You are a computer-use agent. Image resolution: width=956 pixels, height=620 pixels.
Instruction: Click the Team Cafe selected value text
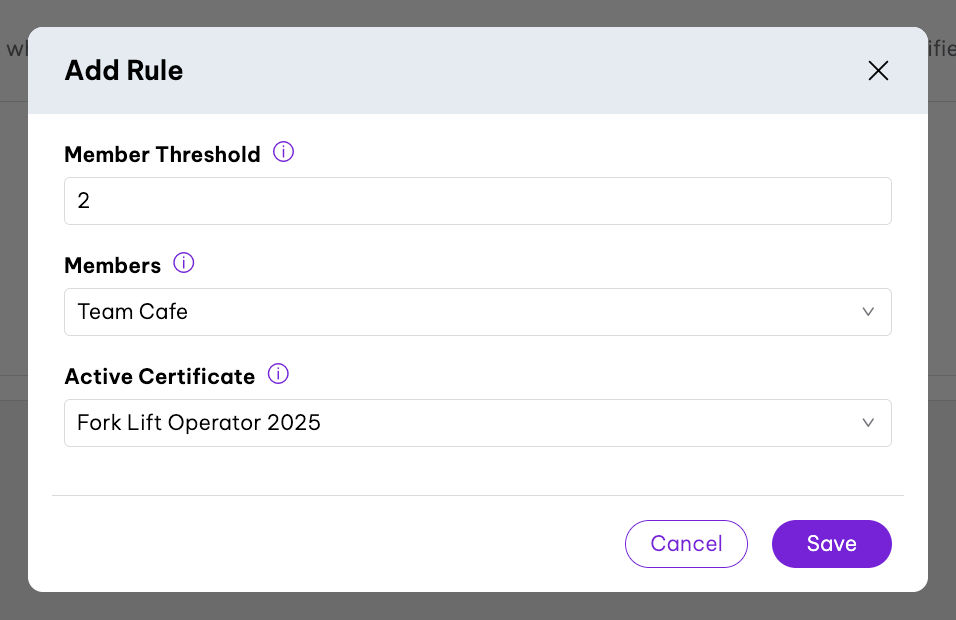(x=133, y=312)
